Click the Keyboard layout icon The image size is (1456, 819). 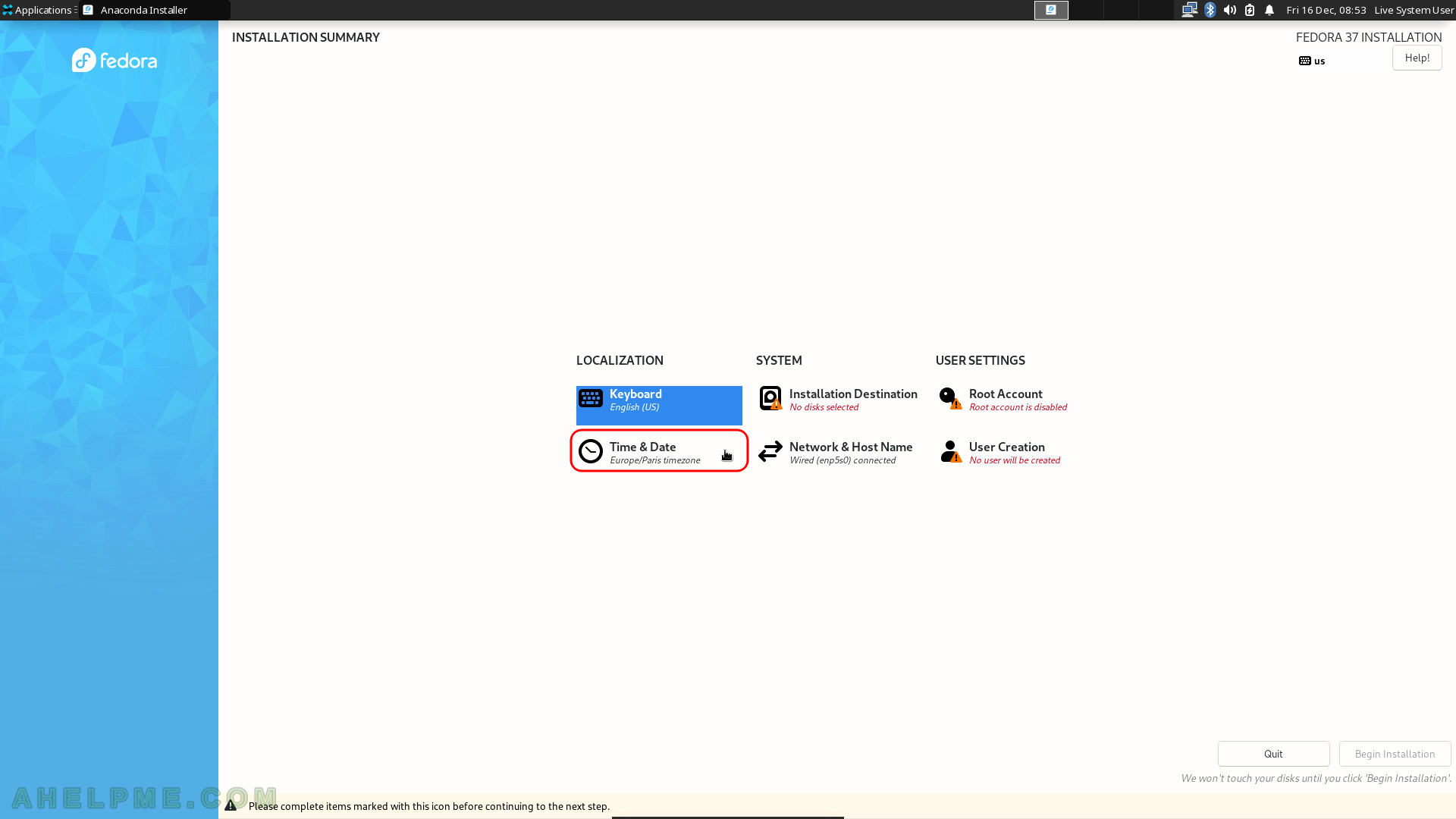tap(590, 398)
